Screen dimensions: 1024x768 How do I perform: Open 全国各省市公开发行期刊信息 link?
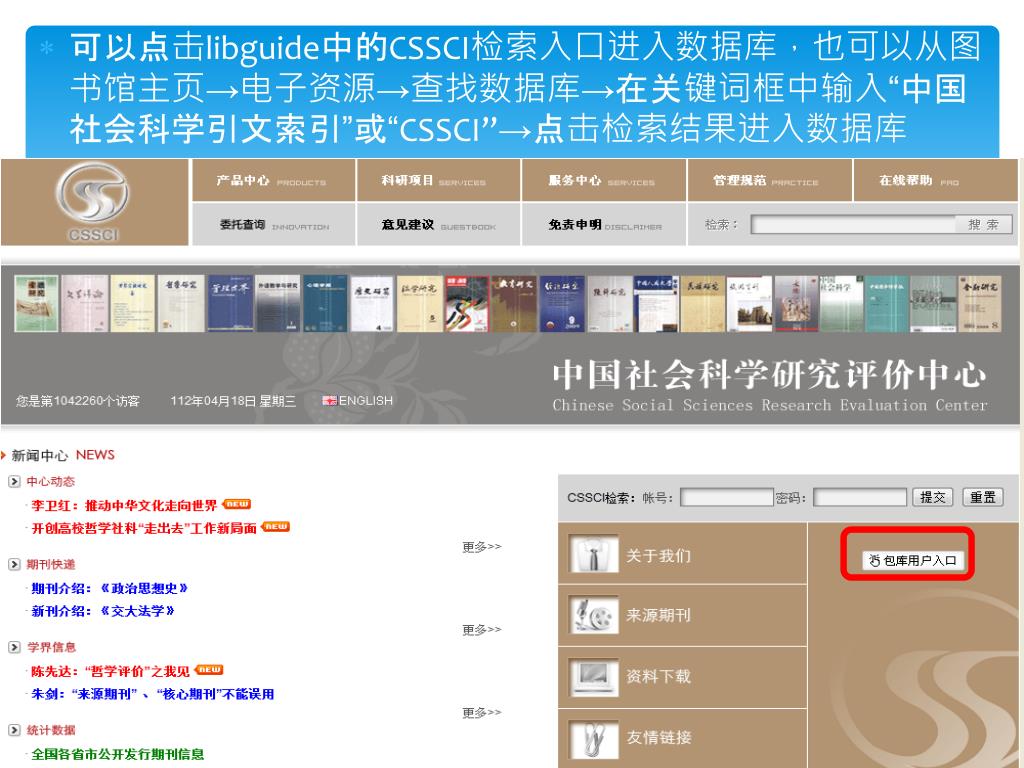(118, 754)
